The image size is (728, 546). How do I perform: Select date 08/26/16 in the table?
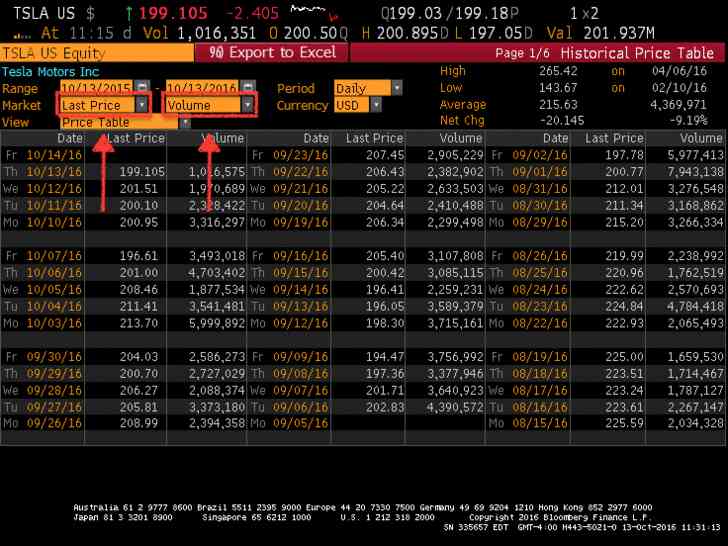[540, 256]
